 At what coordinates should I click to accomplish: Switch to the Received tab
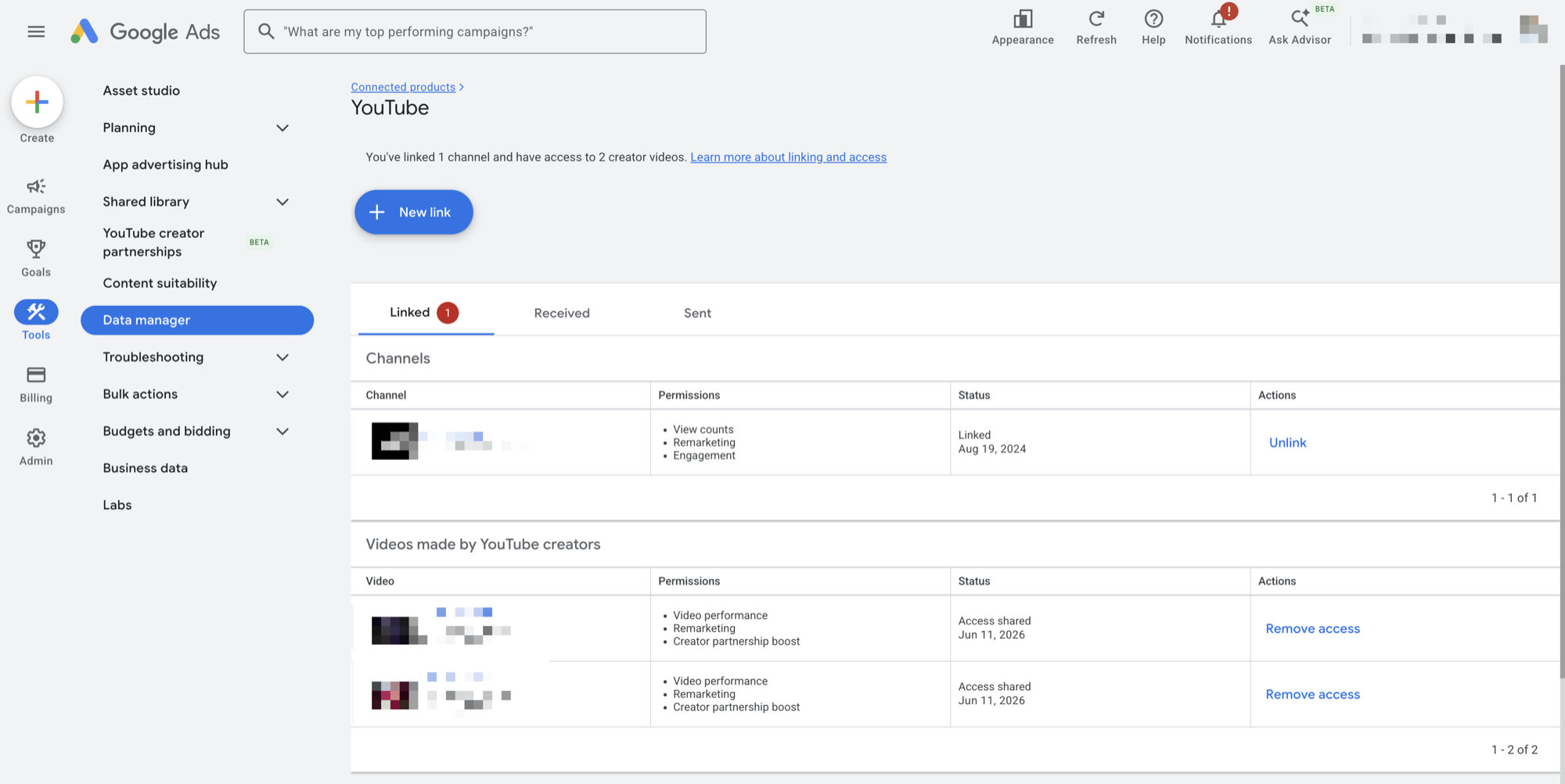click(x=562, y=313)
